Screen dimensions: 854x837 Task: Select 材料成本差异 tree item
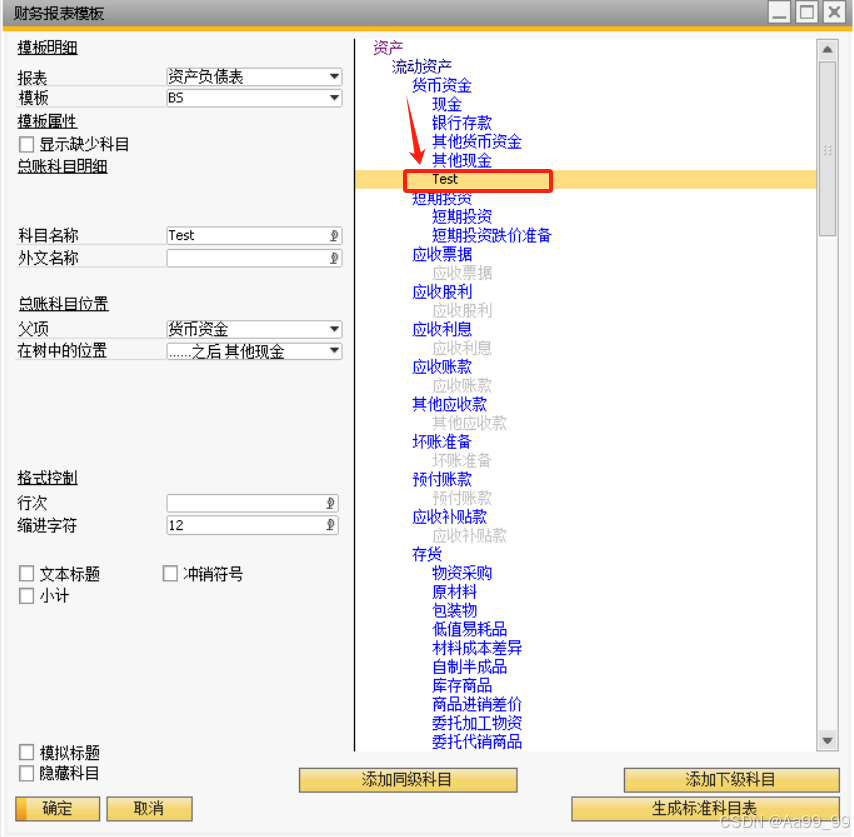pyautogui.click(x=477, y=649)
